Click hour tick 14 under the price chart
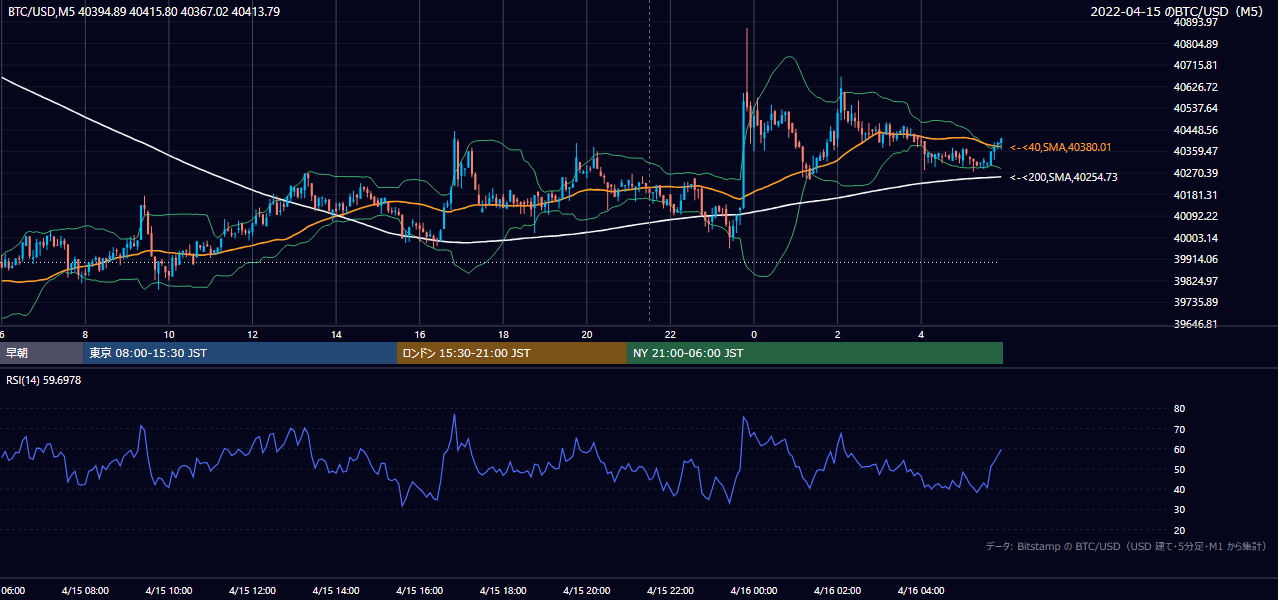1278x600 pixels. [x=336, y=334]
